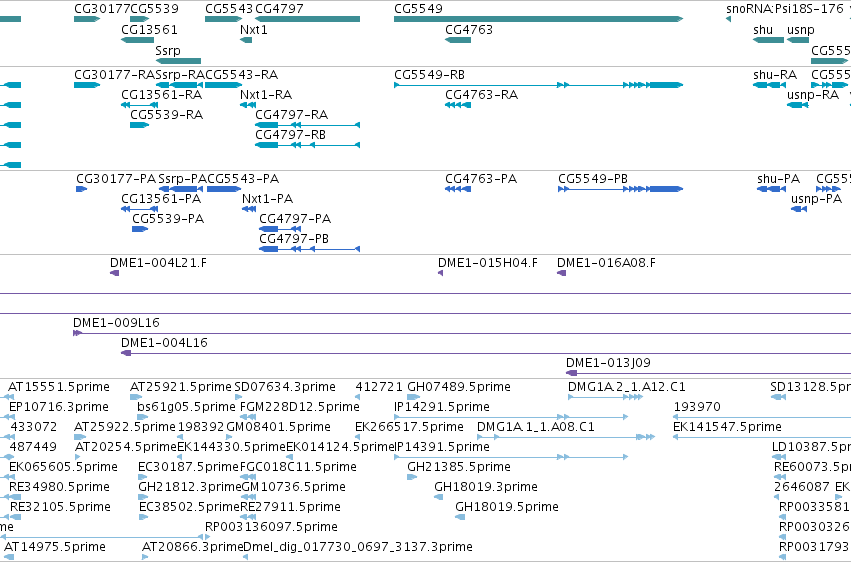Click protein Nxt1-PA feature

click(249, 209)
